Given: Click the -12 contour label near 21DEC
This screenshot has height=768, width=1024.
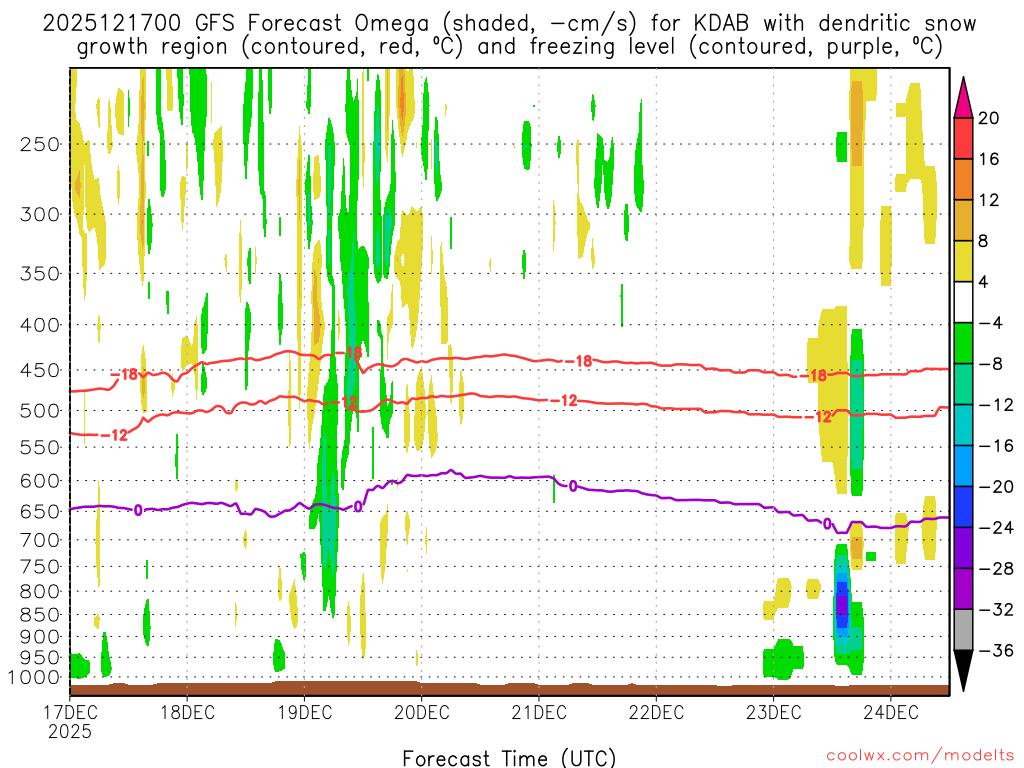Looking at the screenshot, I should click(x=564, y=400).
